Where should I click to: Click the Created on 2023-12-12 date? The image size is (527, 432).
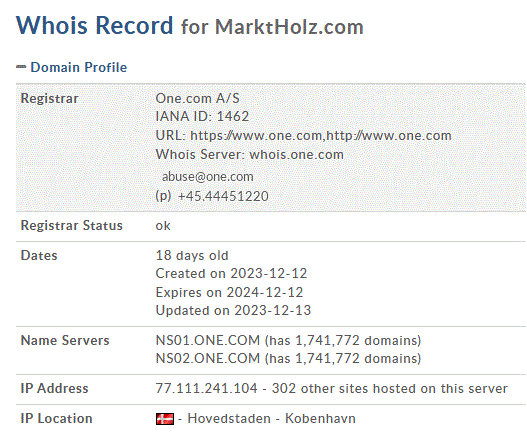point(231,274)
